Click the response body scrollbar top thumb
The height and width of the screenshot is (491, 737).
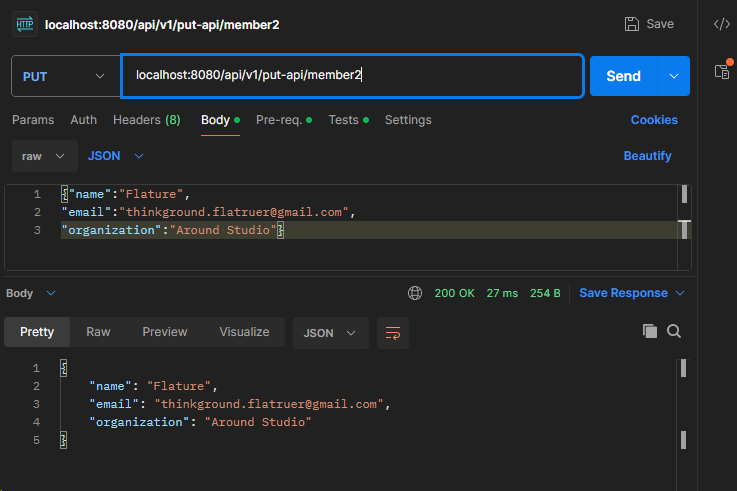[x=683, y=368]
